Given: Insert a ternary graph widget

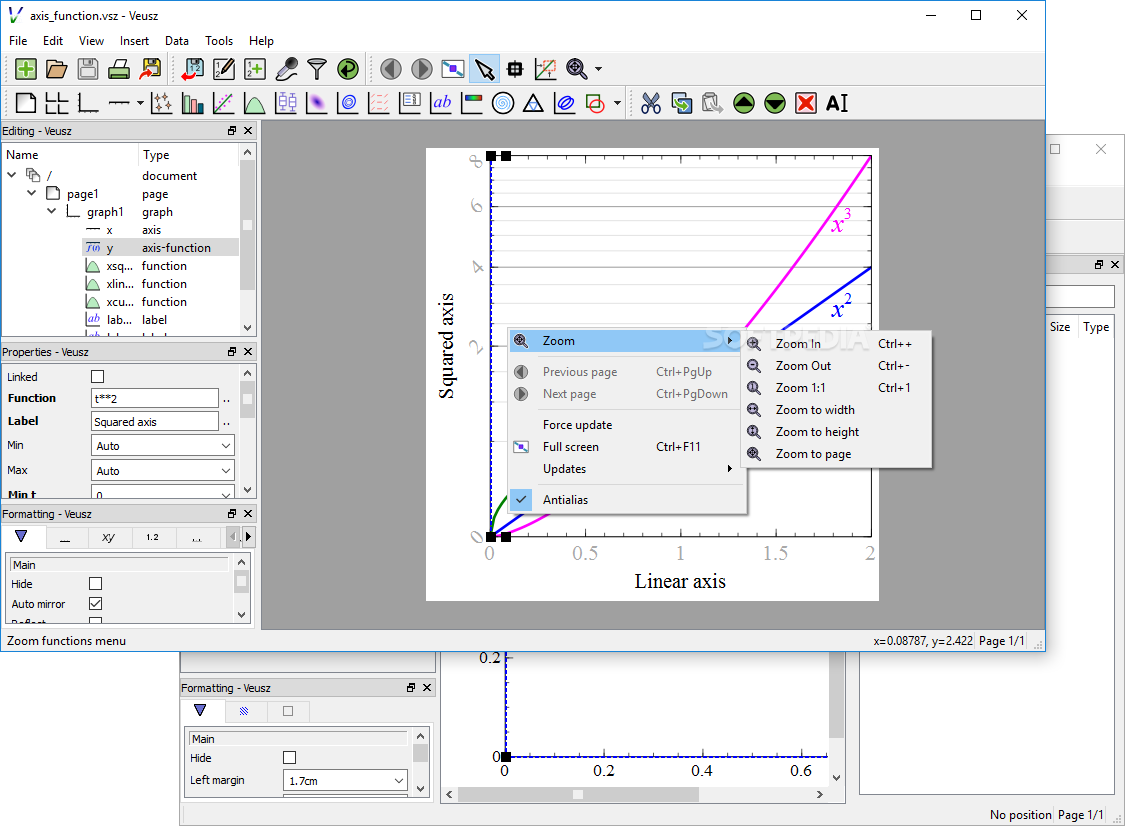Looking at the screenshot, I should click(x=533, y=103).
